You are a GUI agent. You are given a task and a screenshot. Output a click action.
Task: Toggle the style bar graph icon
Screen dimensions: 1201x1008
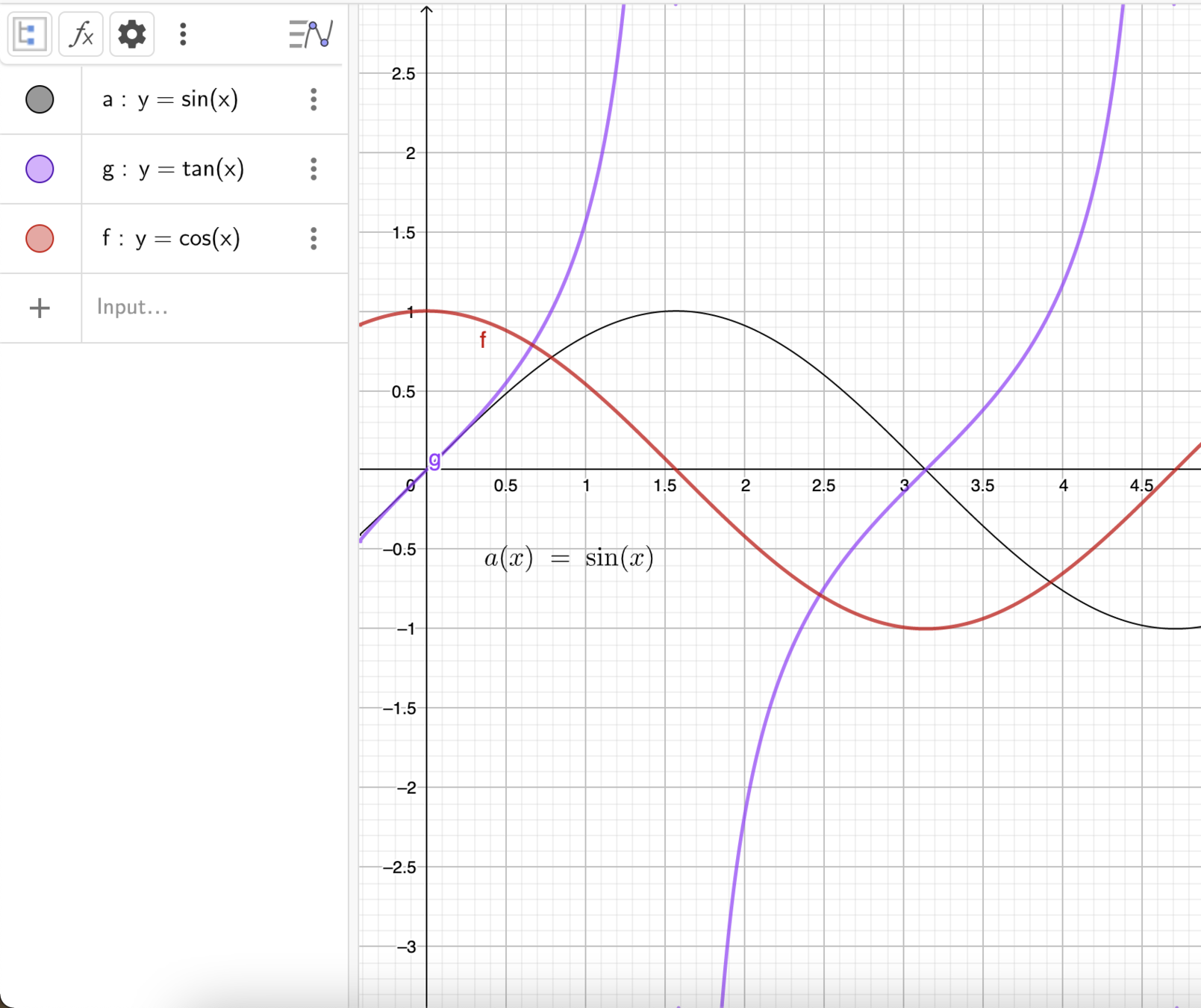click(311, 34)
